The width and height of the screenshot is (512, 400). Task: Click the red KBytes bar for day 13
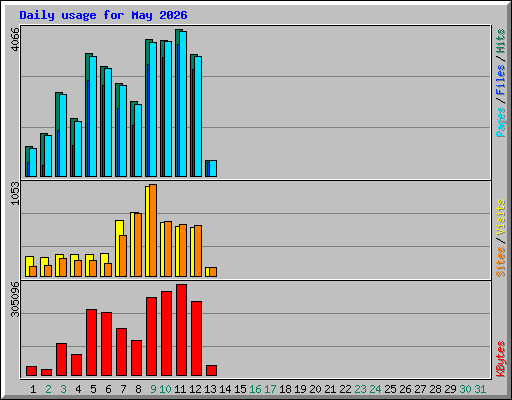(x=212, y=371)
